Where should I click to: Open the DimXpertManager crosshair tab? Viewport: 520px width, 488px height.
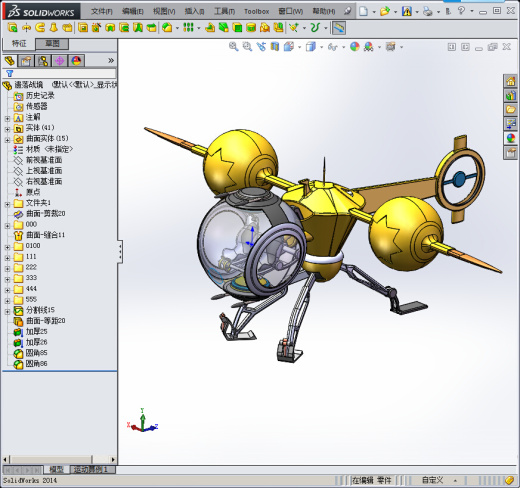tap(60, 61)
